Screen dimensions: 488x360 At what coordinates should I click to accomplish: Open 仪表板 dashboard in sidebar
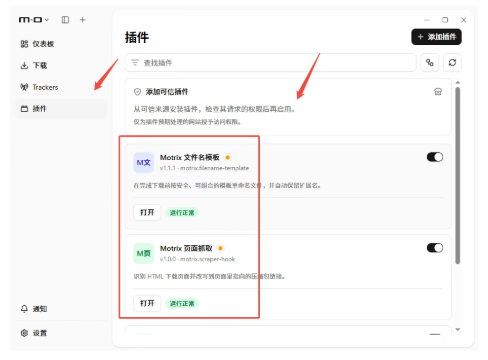(x=61, y=44)
